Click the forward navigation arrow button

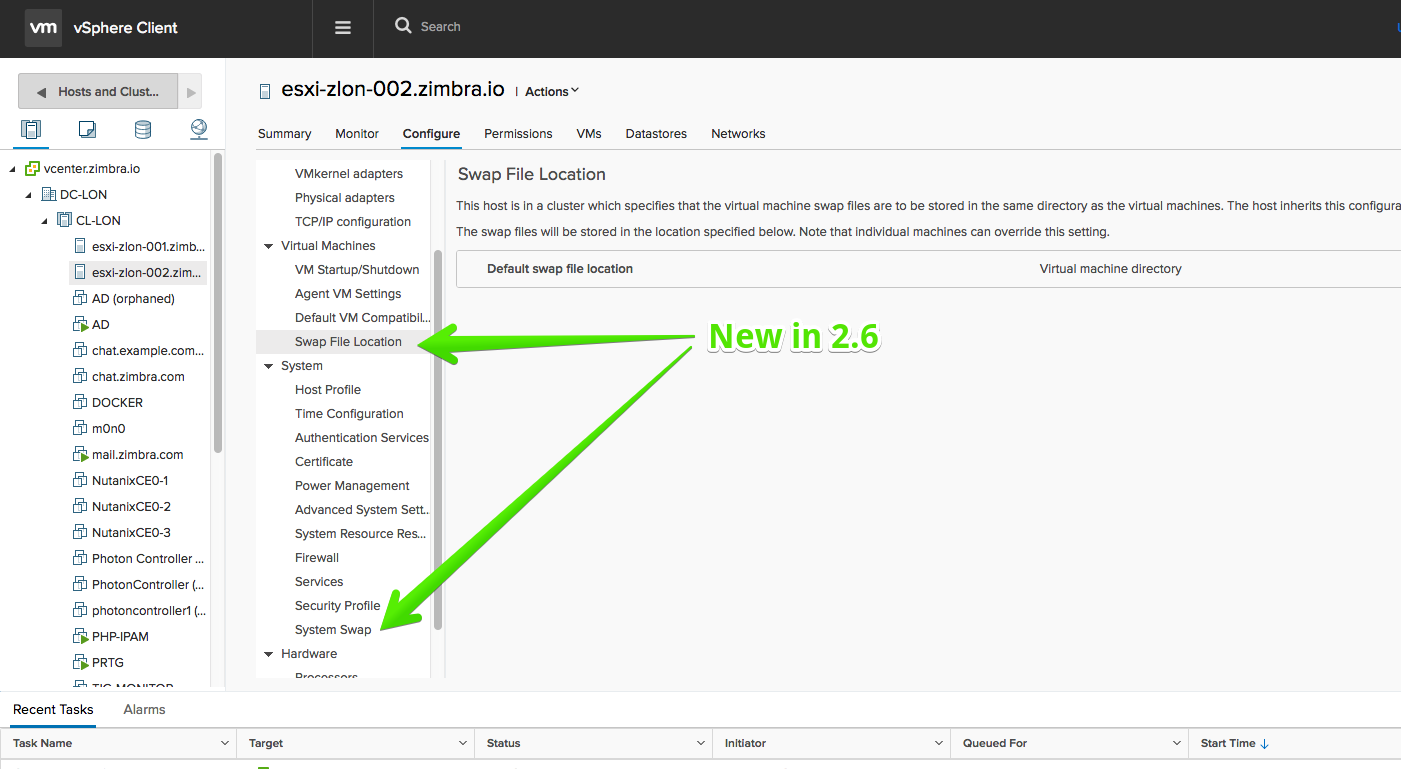pos(191,91)
